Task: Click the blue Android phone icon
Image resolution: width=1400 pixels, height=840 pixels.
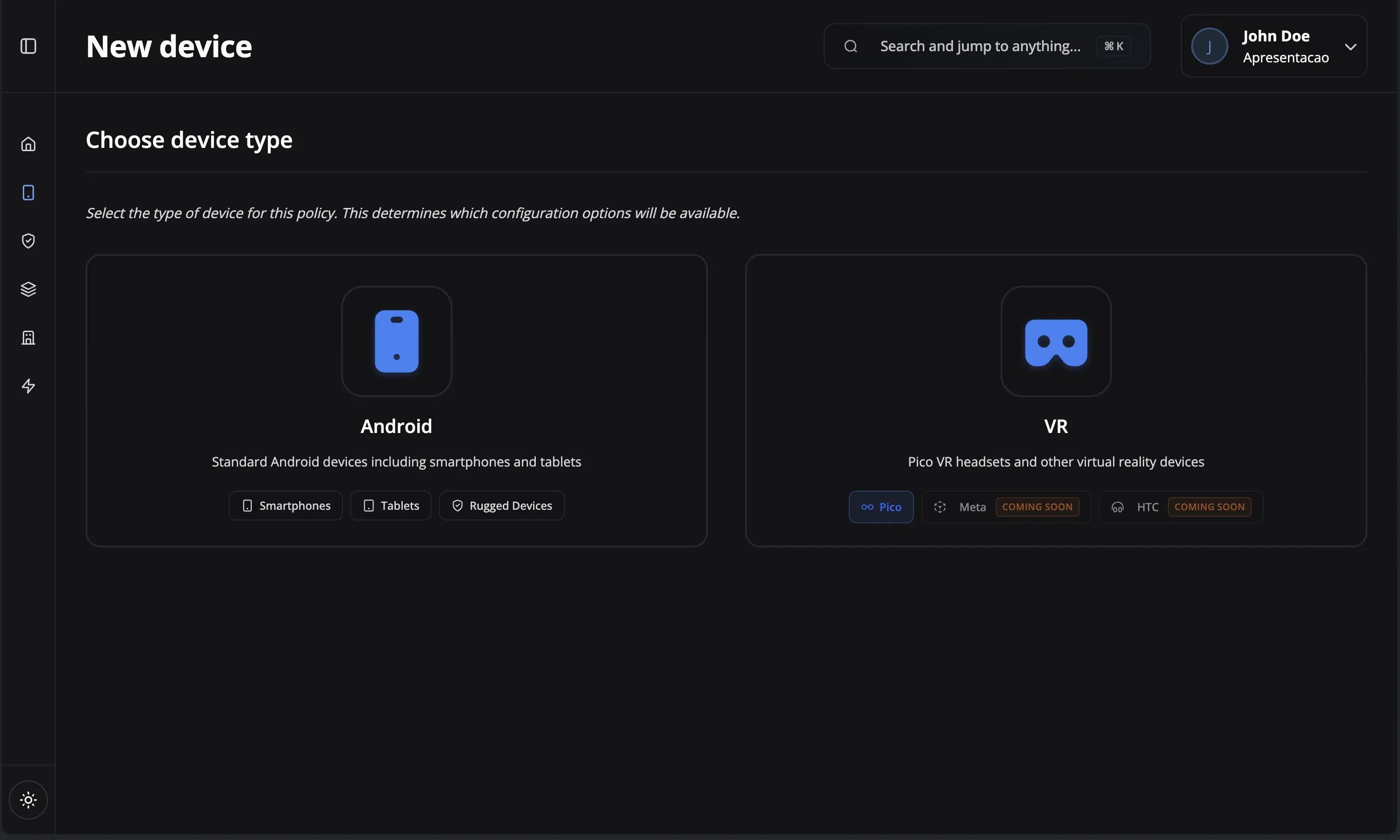Action: pyautogui.click(x=396, y=341)
